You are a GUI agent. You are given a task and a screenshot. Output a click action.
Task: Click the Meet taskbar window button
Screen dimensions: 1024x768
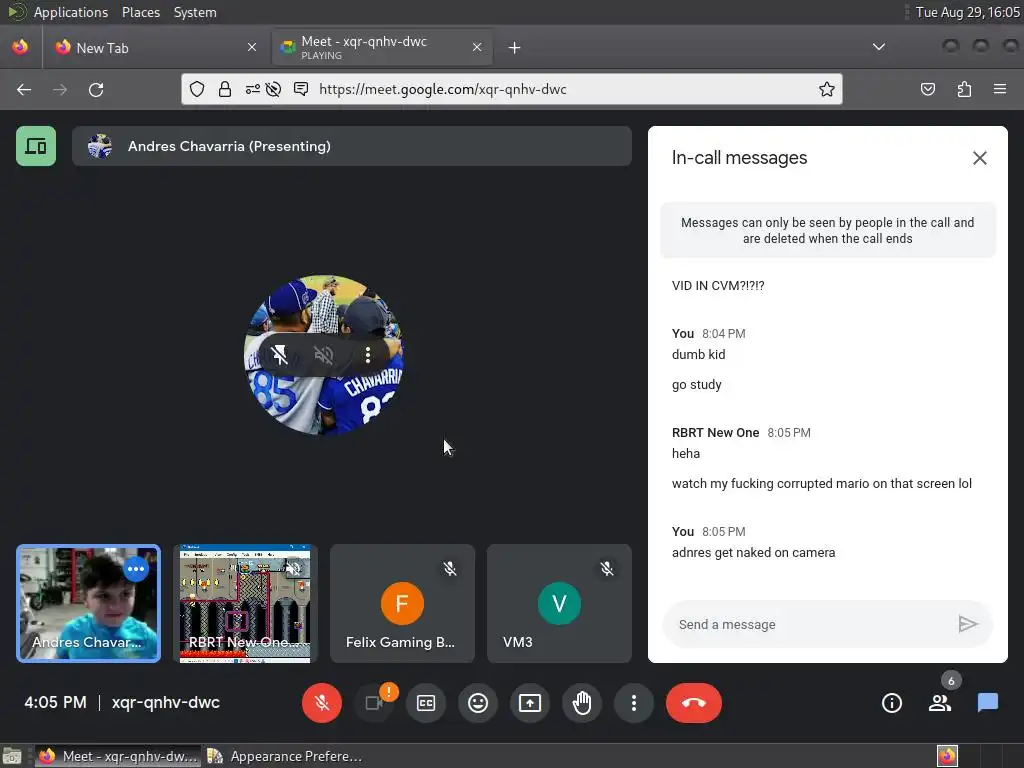[x=118, y=756]
